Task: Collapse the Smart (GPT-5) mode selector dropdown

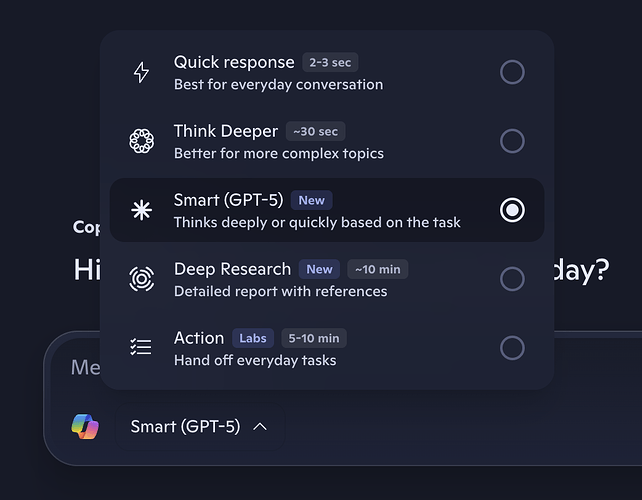Action: (x=198, y=426)
